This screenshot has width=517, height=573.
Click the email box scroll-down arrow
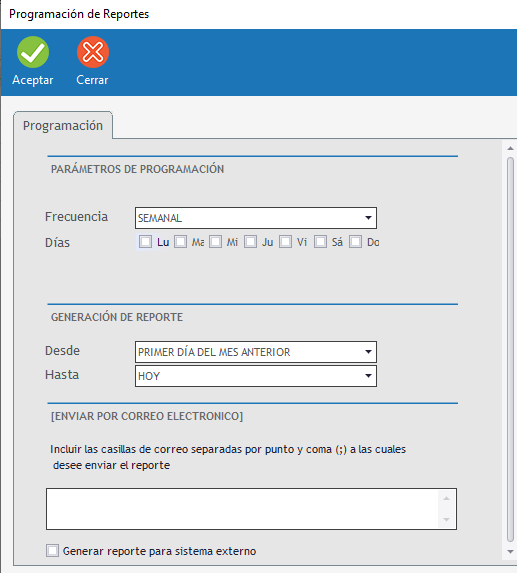[446, 520]
